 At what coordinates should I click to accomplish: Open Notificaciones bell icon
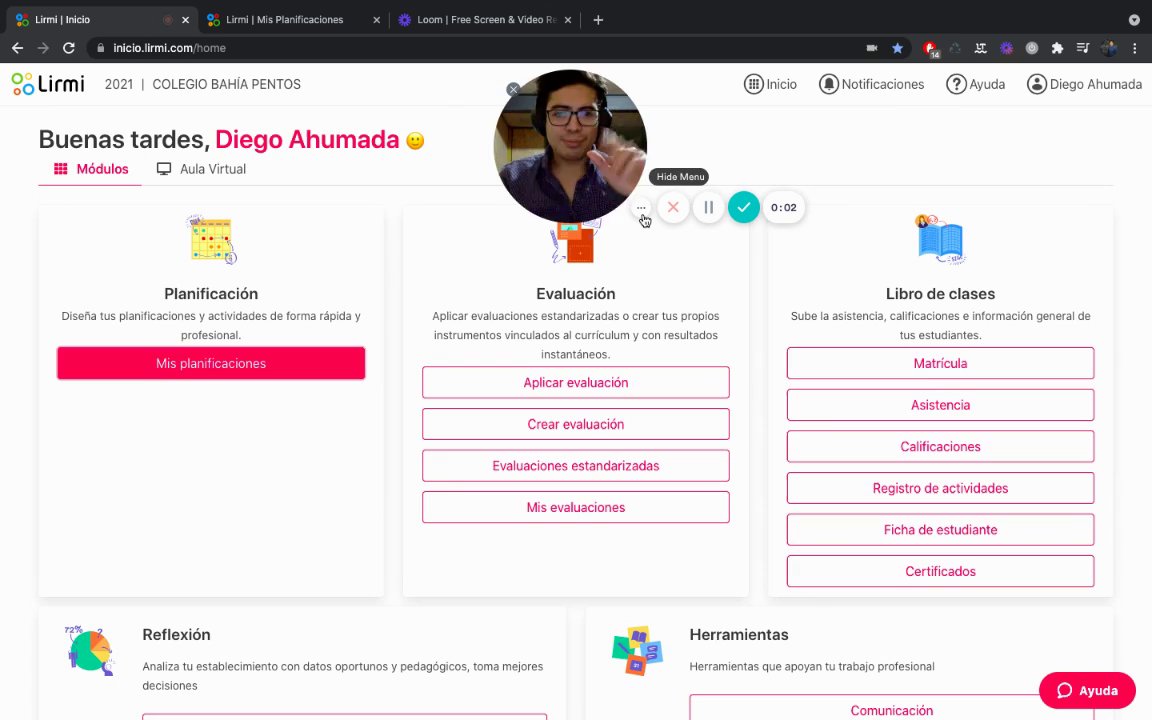point(829,84)
